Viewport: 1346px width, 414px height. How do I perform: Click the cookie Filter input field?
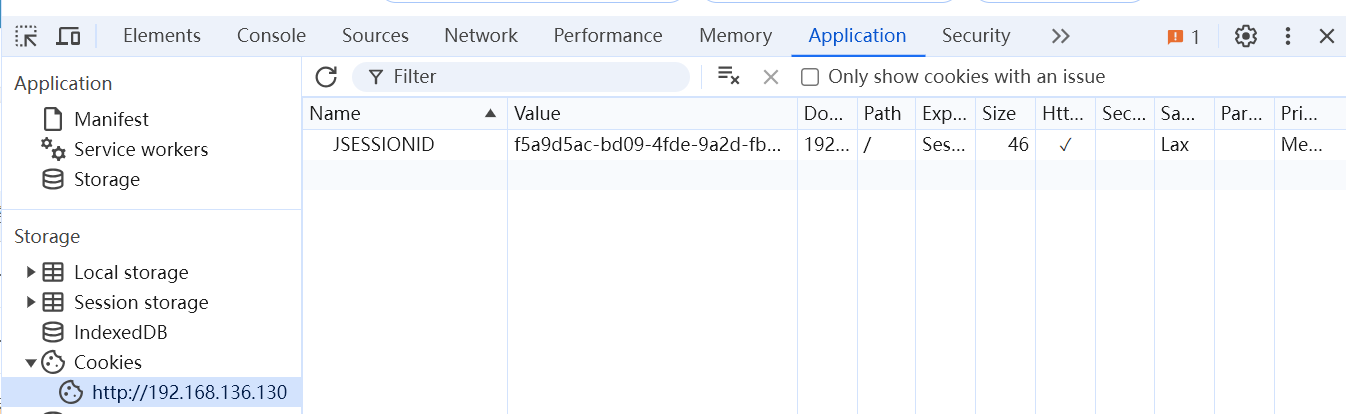pos(521,77)
